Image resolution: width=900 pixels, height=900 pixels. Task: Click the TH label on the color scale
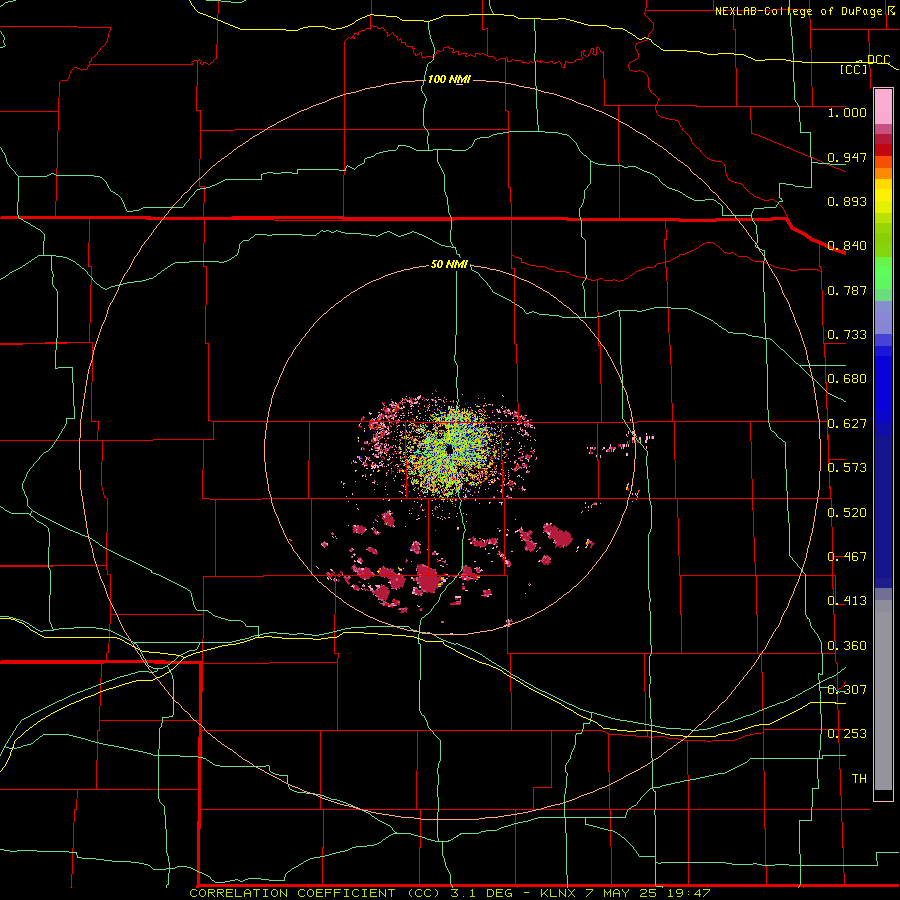click(859, 779)
